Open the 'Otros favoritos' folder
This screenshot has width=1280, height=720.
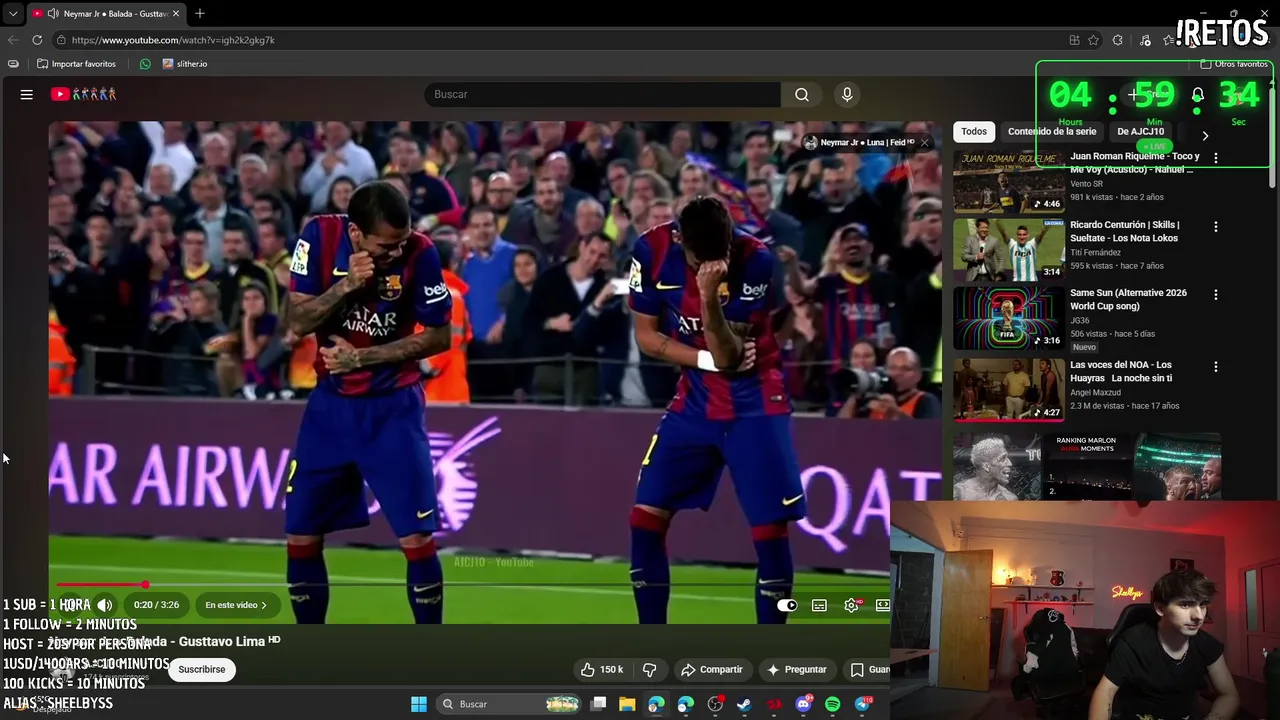tap(1234, 64)
